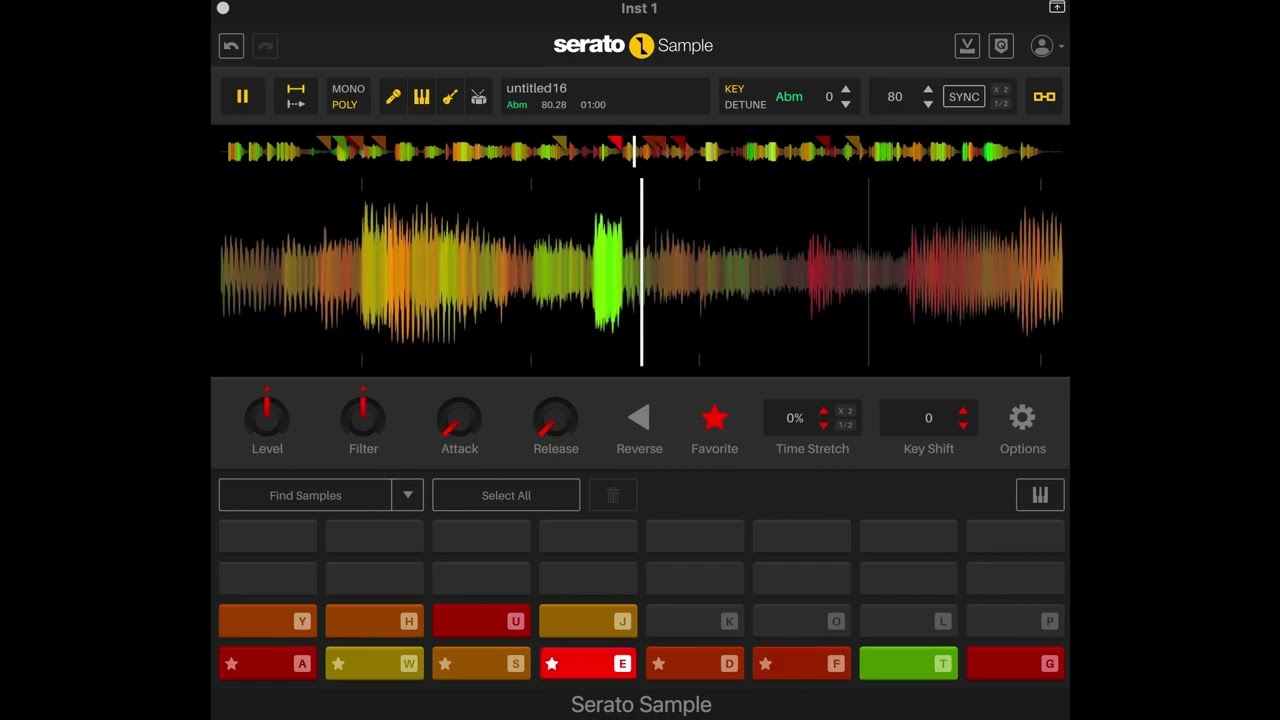Toggle the Favorite star
Screen dimensions: 1280x720
click(x=714, y=418)
